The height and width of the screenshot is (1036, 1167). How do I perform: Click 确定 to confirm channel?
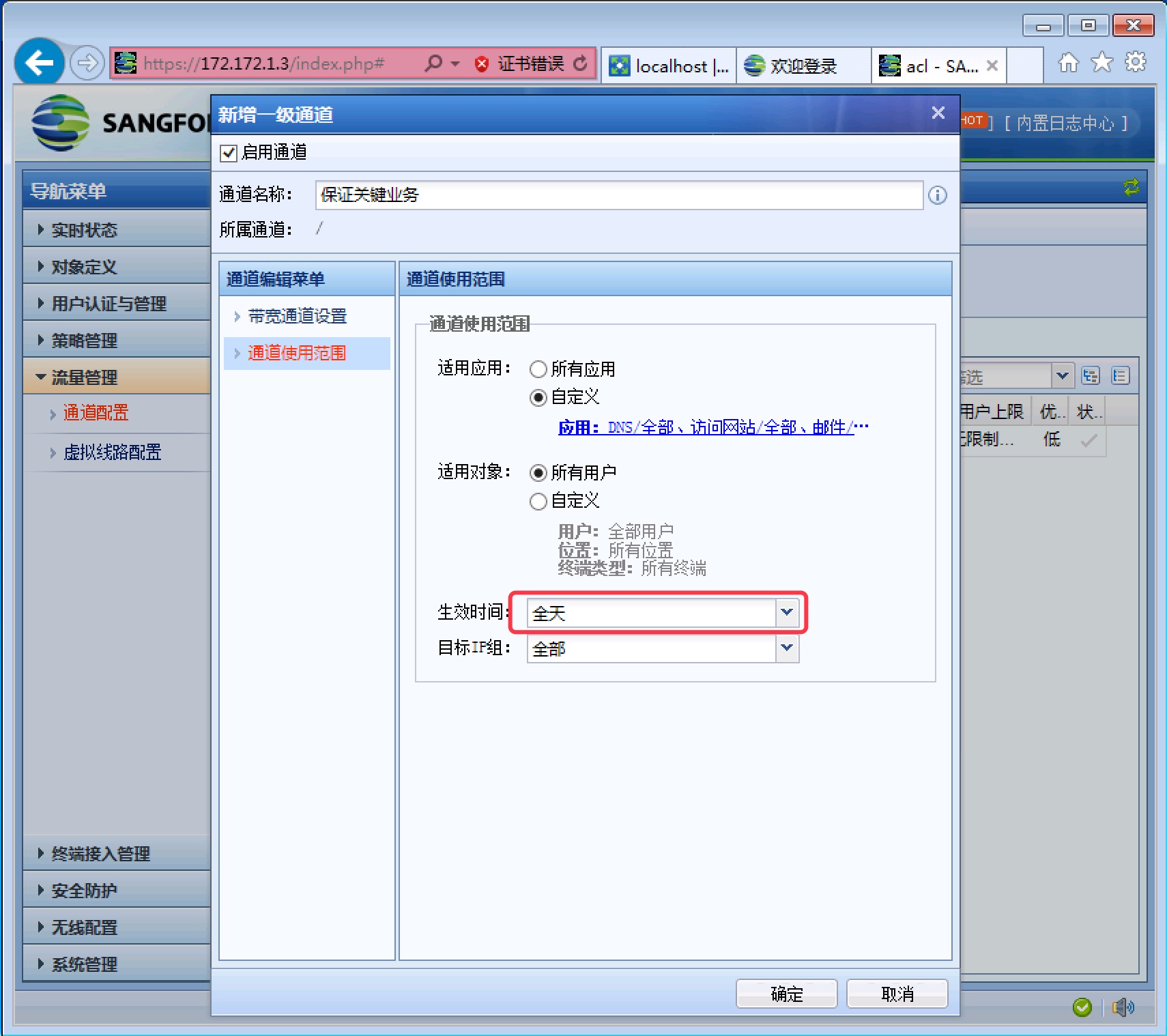tap(787, 994)
